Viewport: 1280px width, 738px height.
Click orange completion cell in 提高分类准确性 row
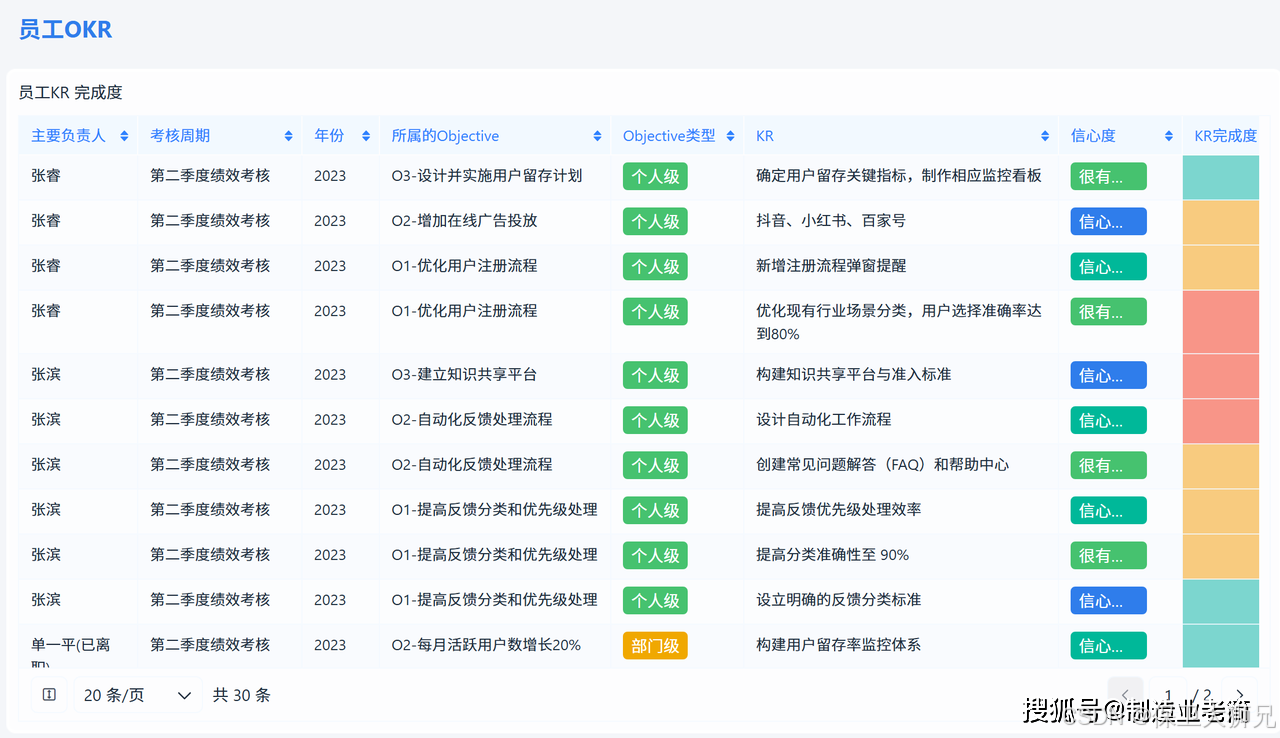pos(1221,556)
